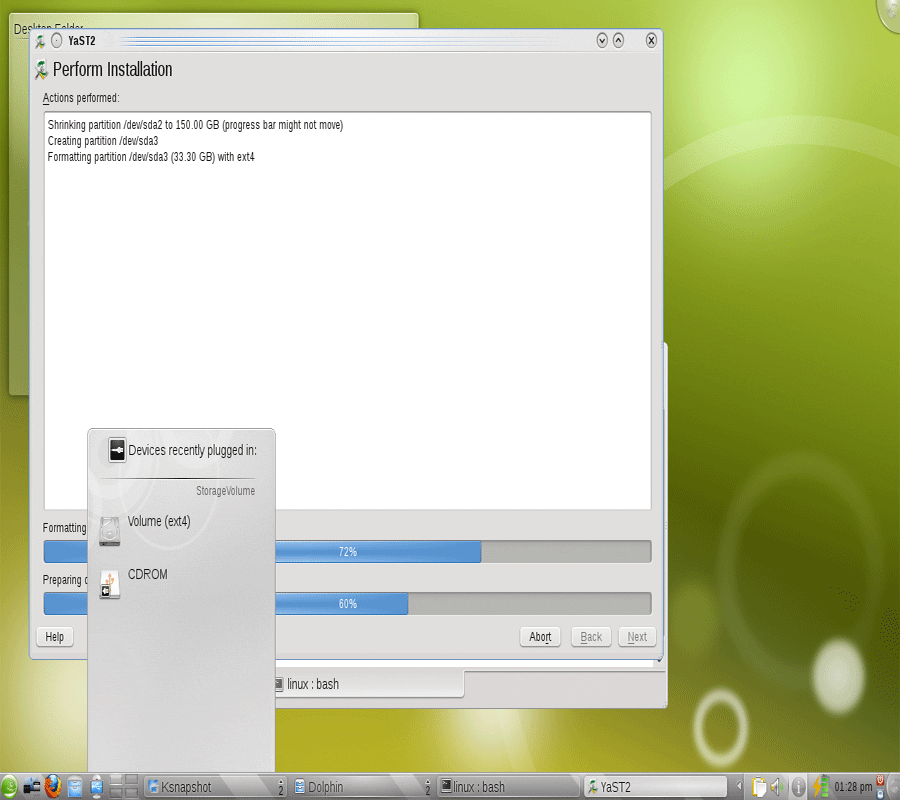Viewport: 900px width, 800px height.
Task: Click the device notifier plug icon
Action: tap(117, 450)
